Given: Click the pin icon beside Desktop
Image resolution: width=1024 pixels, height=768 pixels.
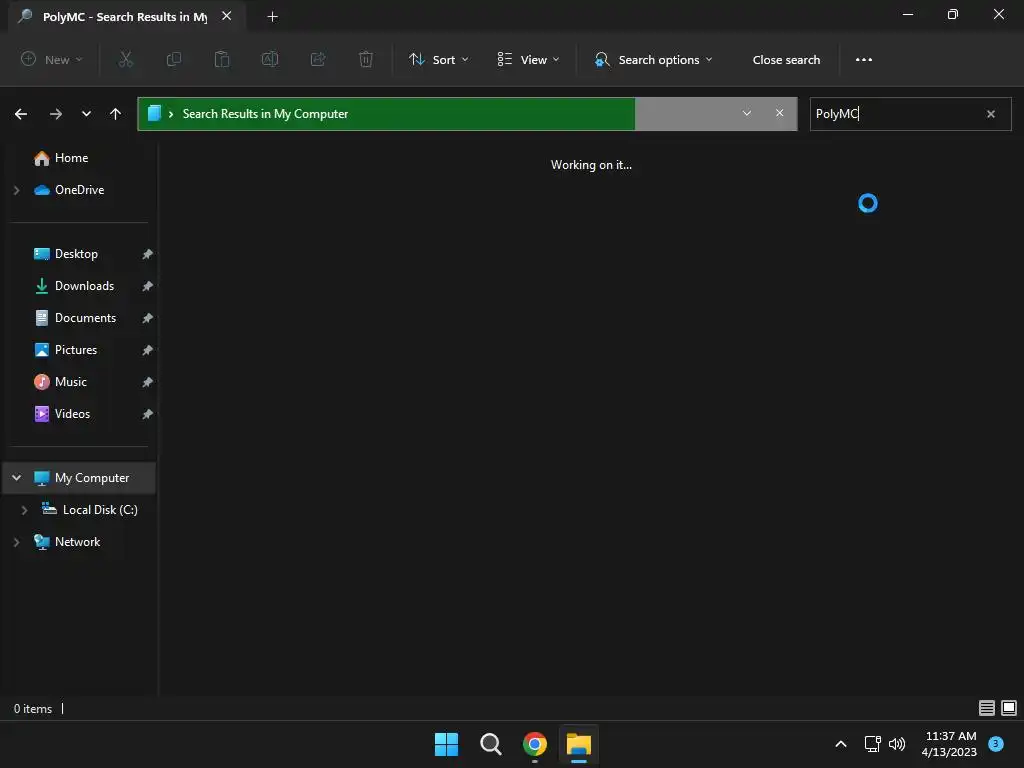Looking at the screenshot, I should click(x=148, y=254).
